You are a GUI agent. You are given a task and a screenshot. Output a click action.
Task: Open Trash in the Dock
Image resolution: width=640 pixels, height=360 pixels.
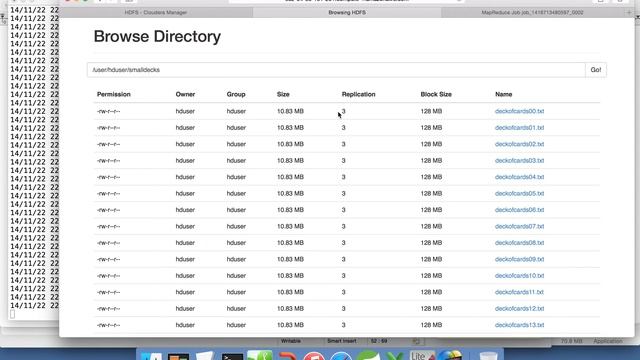pyautogui.click(x=488, y=356)
